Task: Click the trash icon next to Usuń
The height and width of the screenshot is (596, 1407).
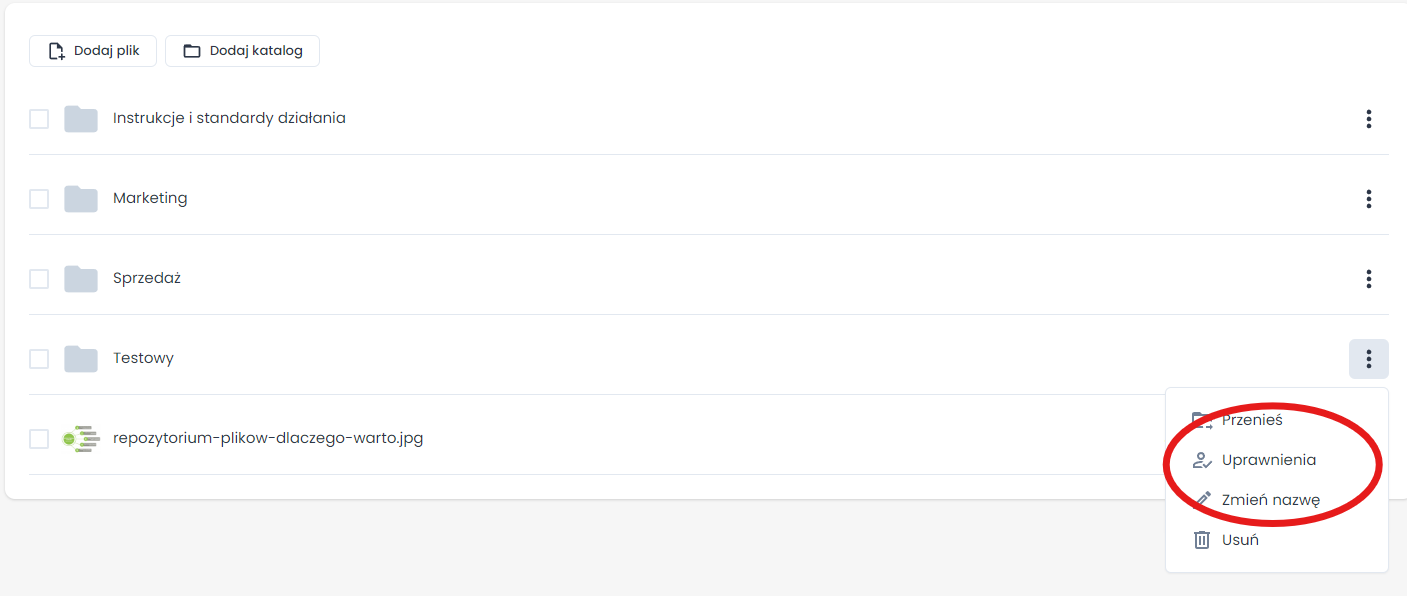Action: pos(1202,540)
